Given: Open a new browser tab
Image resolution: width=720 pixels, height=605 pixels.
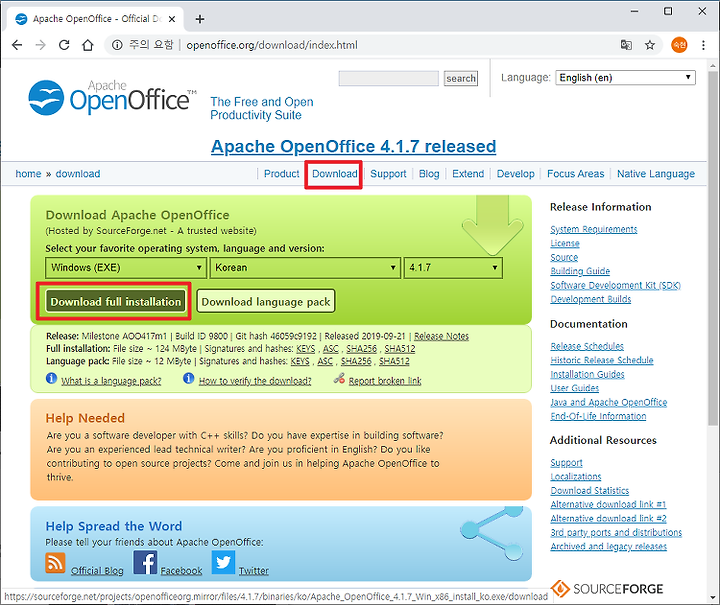Looking at the screenshot, I should point(200,19).
